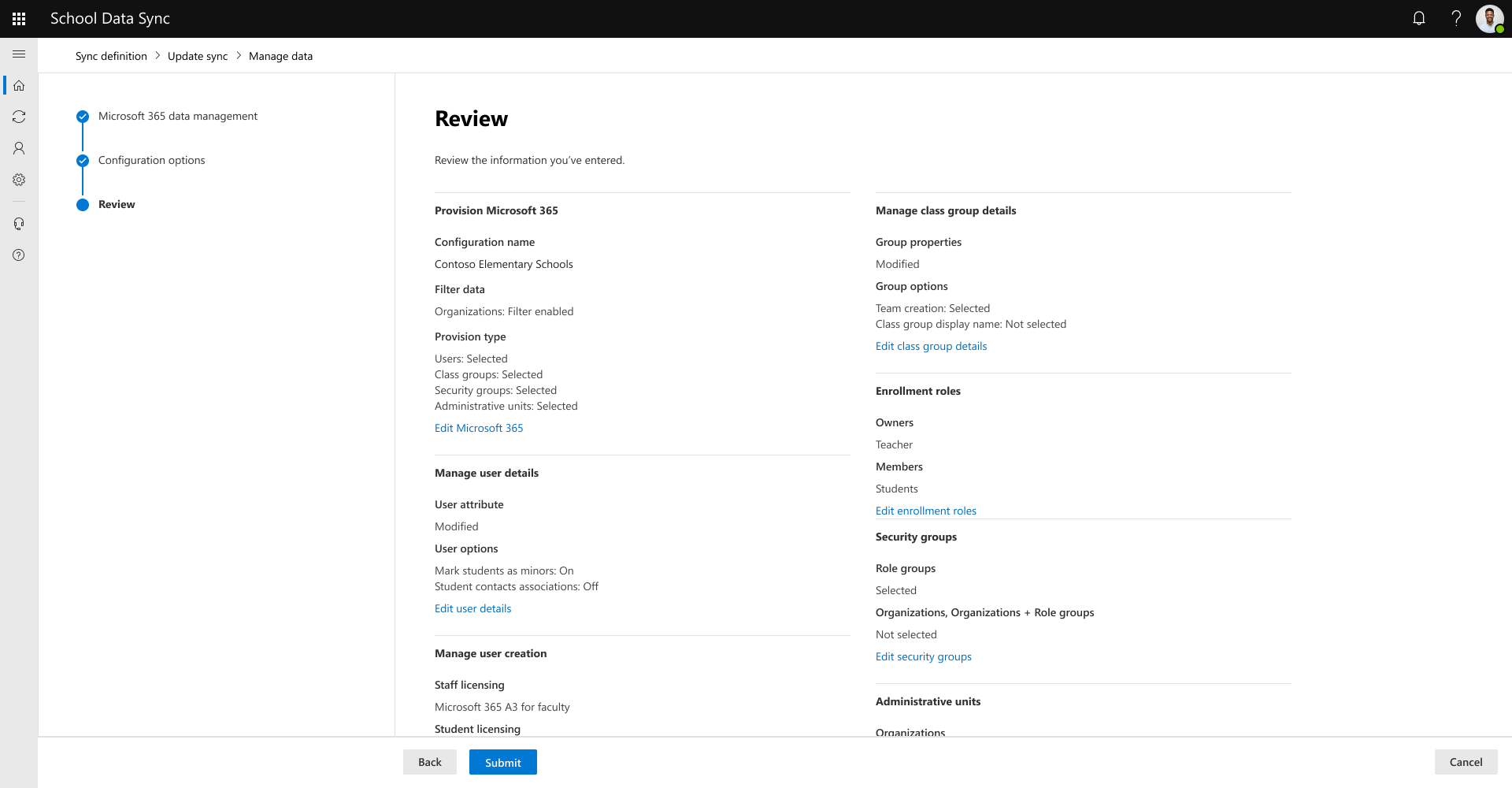Open the user profile avatar
Screen dimensions: 1512x788
(1490, 19)
